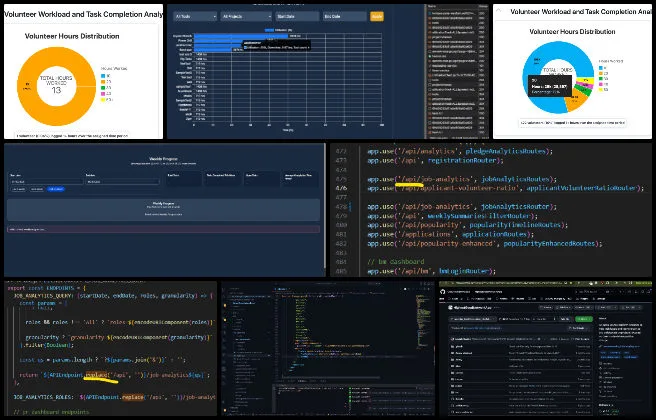Click the yellow legend swatch beside the multicolor donut chart
Image resolution: width=656 pixels, height=420 pixels.
(601, 90)
